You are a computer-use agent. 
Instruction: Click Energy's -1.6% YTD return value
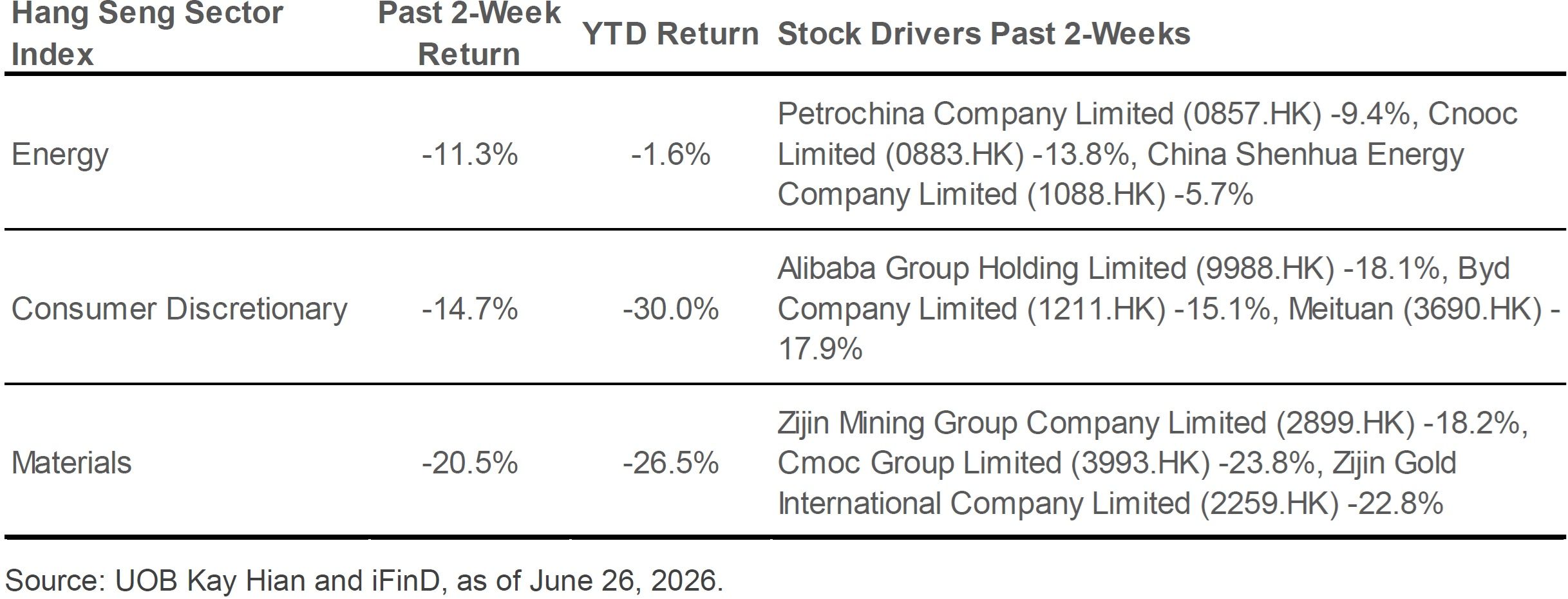[x=670, y=155]
